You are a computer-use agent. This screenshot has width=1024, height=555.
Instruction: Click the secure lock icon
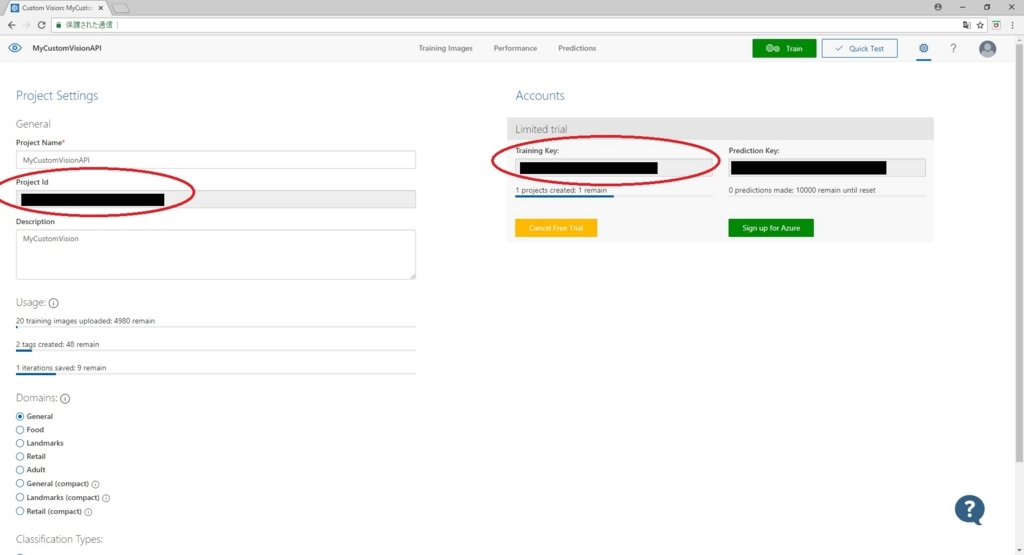point(59,25)
